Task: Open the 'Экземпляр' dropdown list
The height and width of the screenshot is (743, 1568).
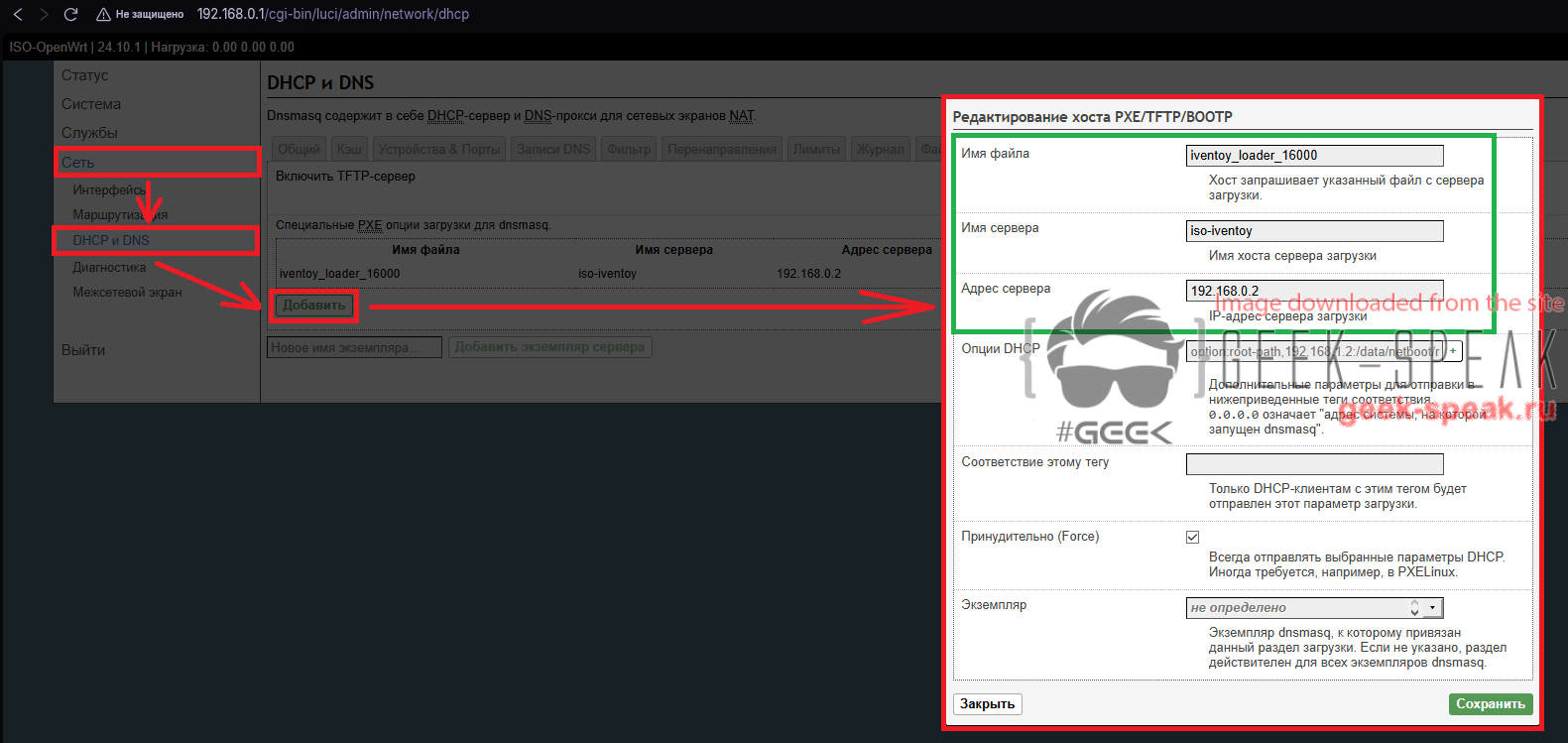Action: [x=1314, y=607]
